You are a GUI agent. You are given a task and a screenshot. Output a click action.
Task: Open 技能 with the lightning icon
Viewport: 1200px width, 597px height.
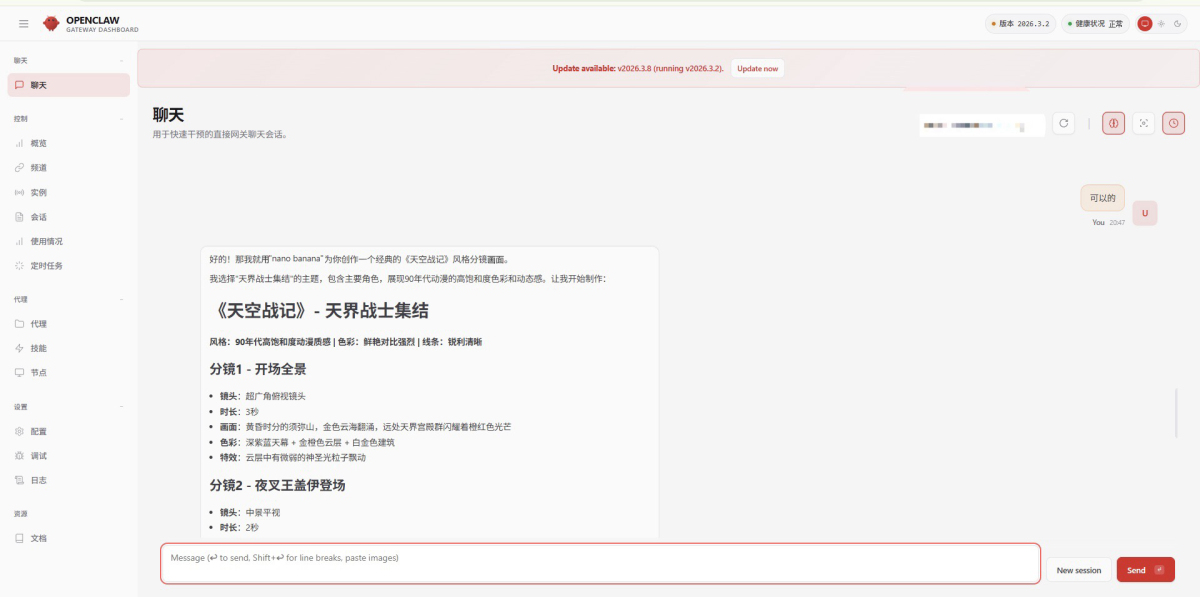(x=38, y=348)
